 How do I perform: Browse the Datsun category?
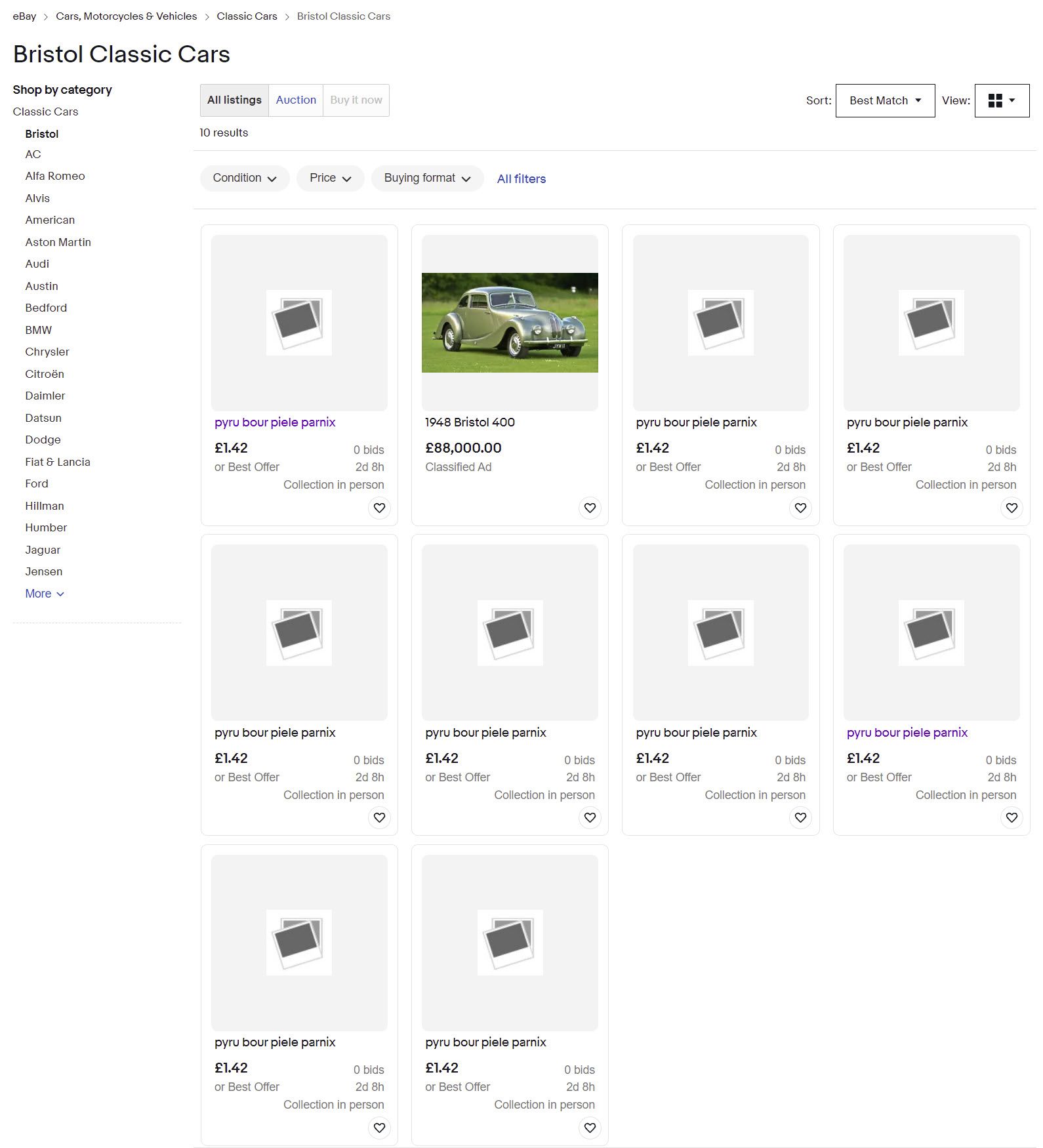pos(43,418)
